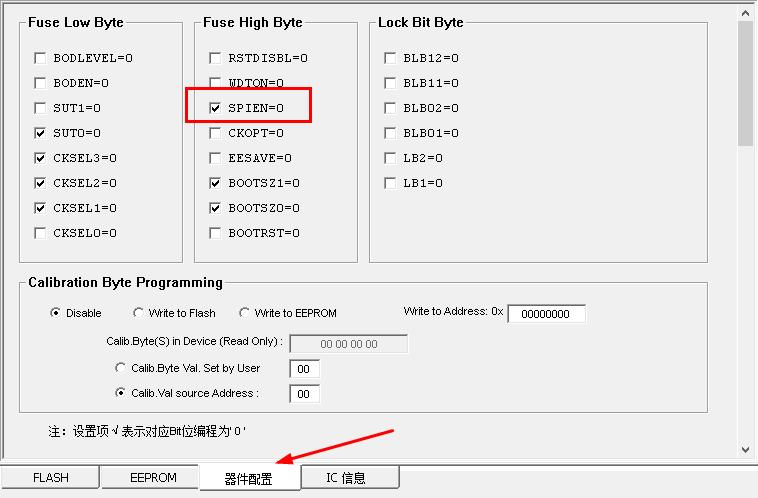The image size is (758, 498).
Task: Uncheck the CKSEL3=0 checkbox
Action: tap(41, 158)
